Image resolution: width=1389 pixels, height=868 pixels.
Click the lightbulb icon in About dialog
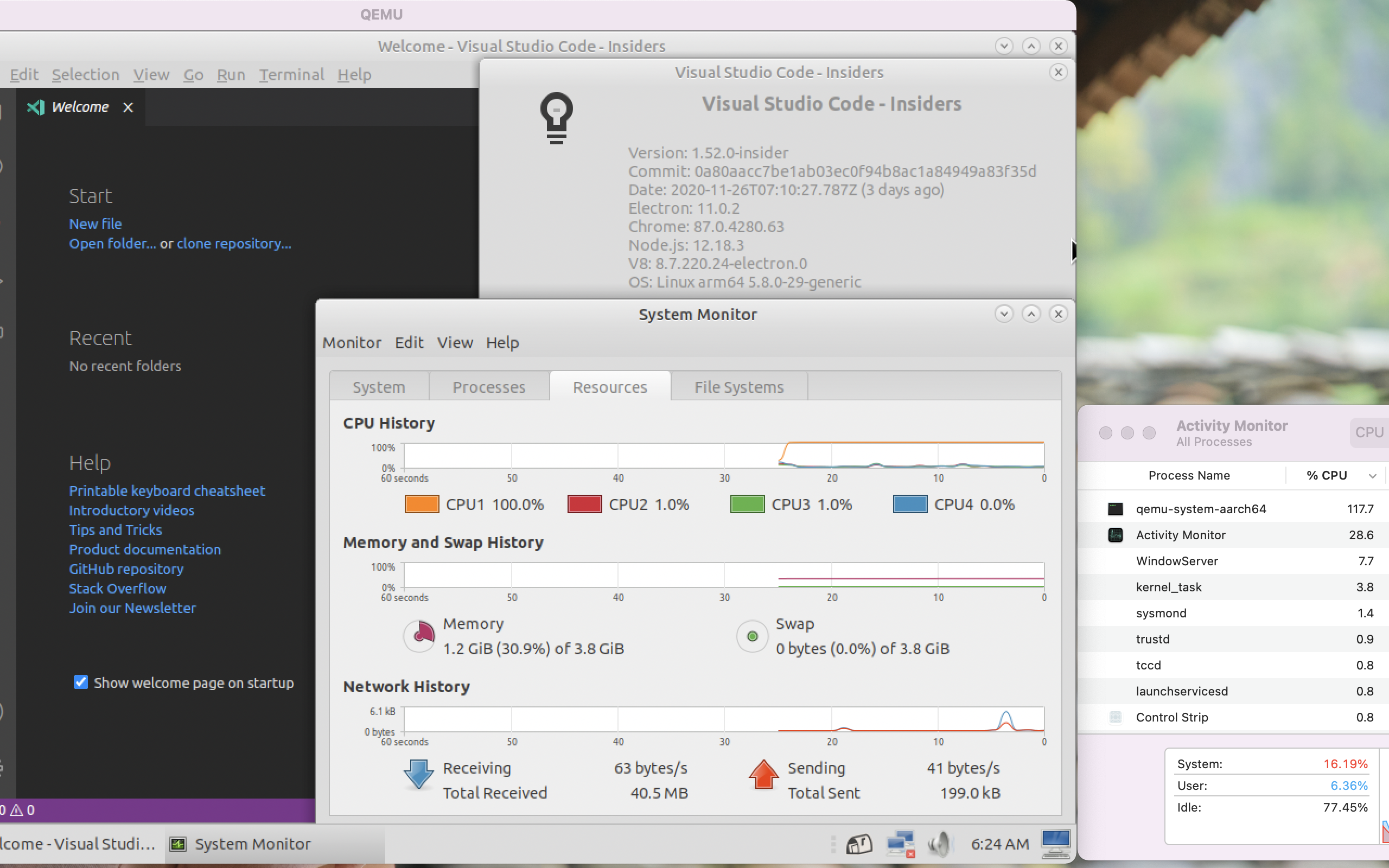[x=556, y=118]
